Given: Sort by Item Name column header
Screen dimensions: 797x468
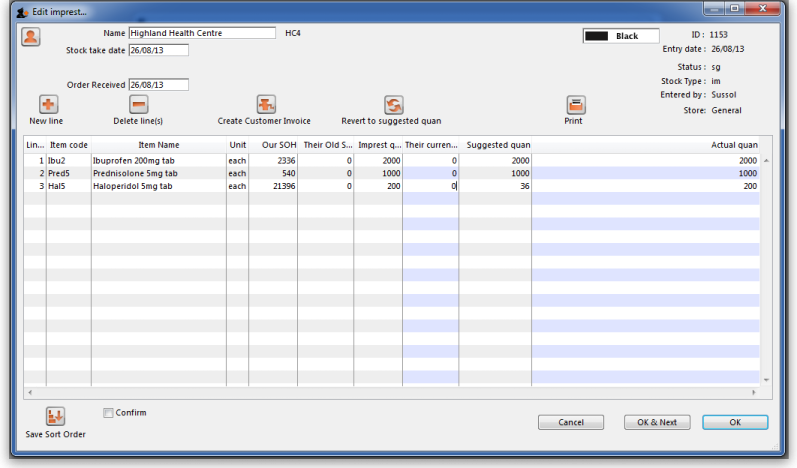Looking at the screenshot, I should pos(158,145).
